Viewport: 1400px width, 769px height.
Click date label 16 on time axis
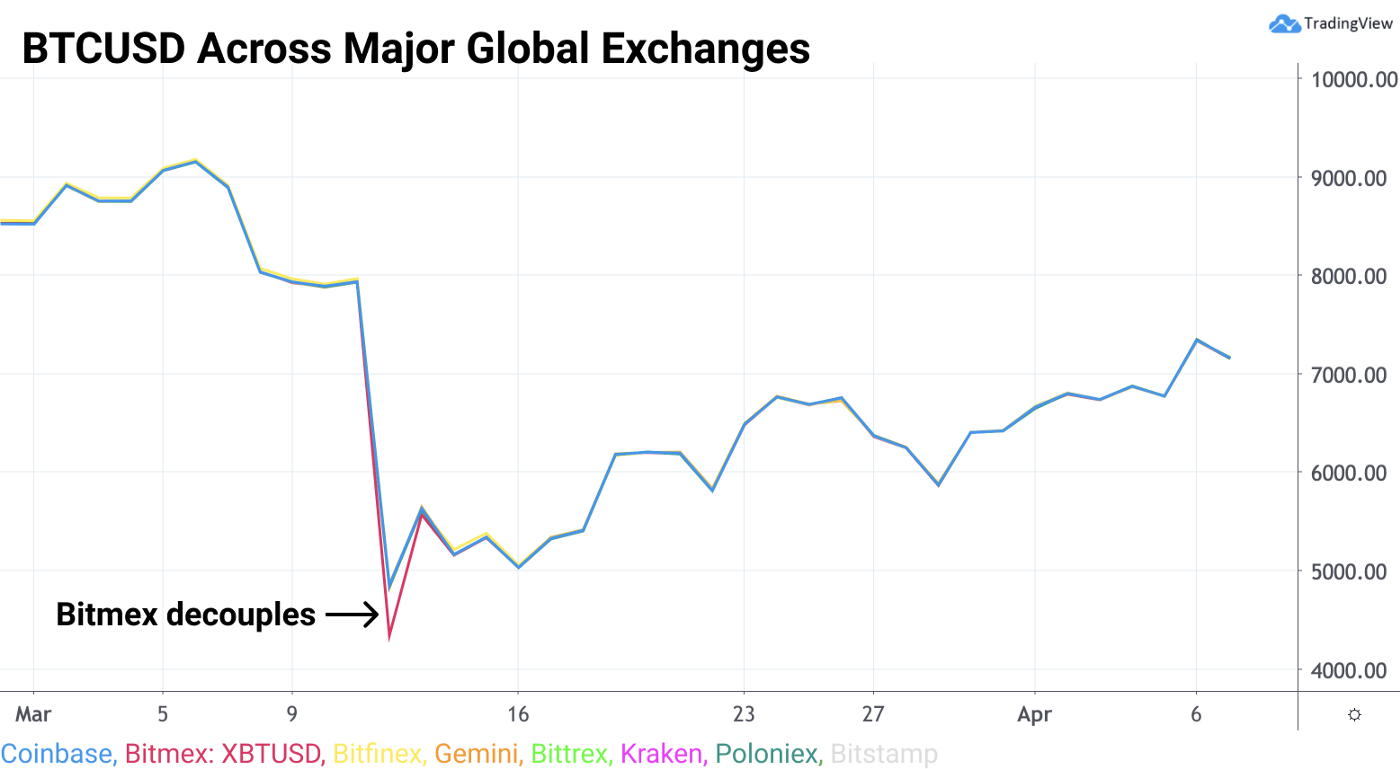517,714
